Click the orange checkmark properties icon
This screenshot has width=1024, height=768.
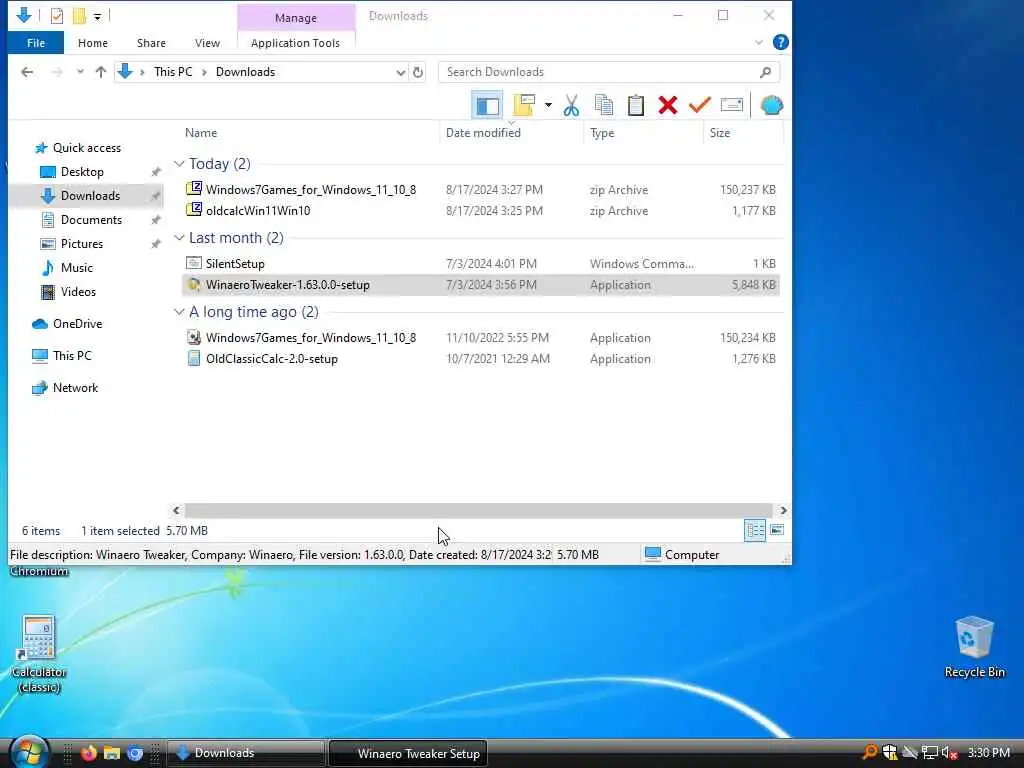699,105
